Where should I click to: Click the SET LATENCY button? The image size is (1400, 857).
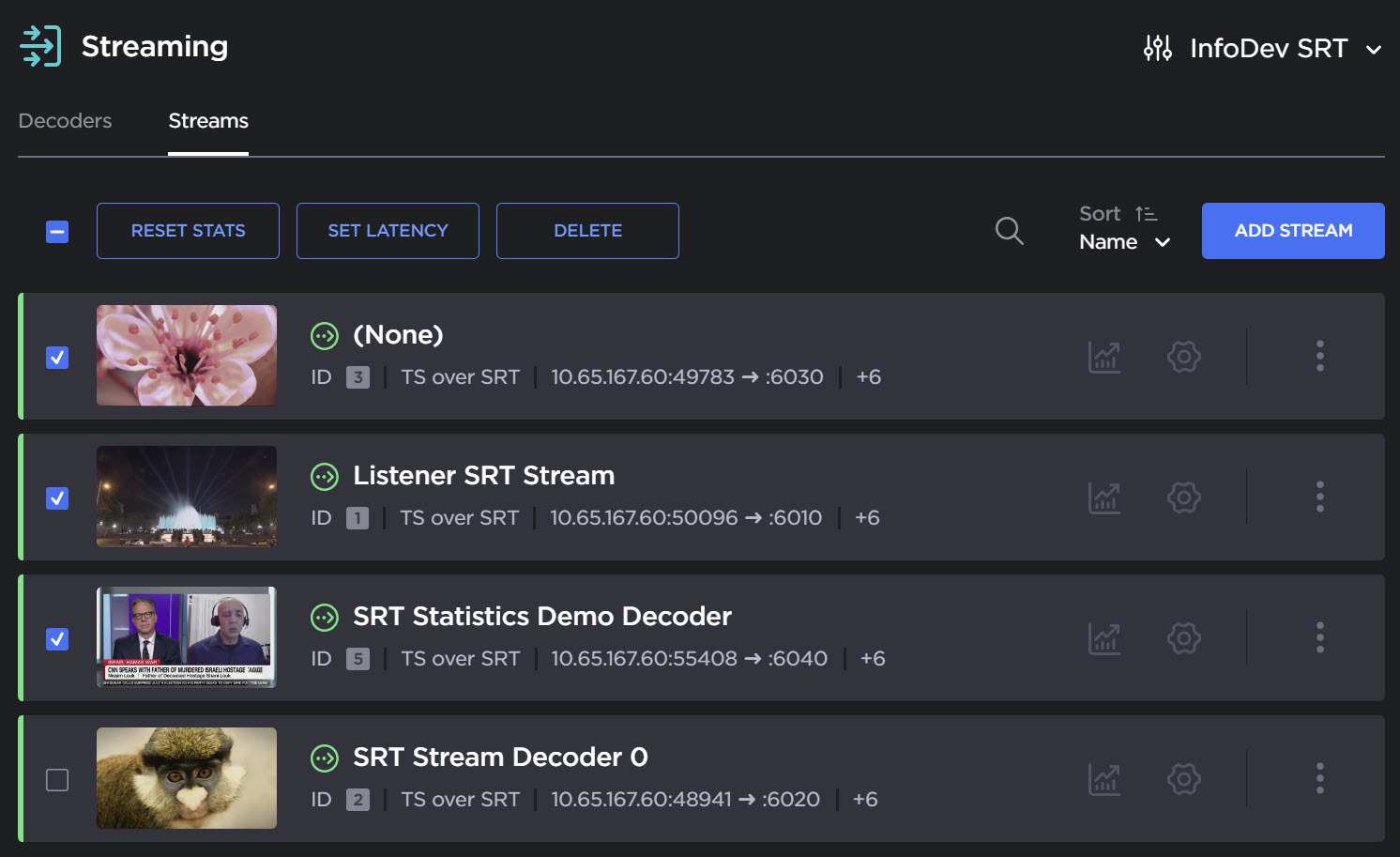point(388,231)
